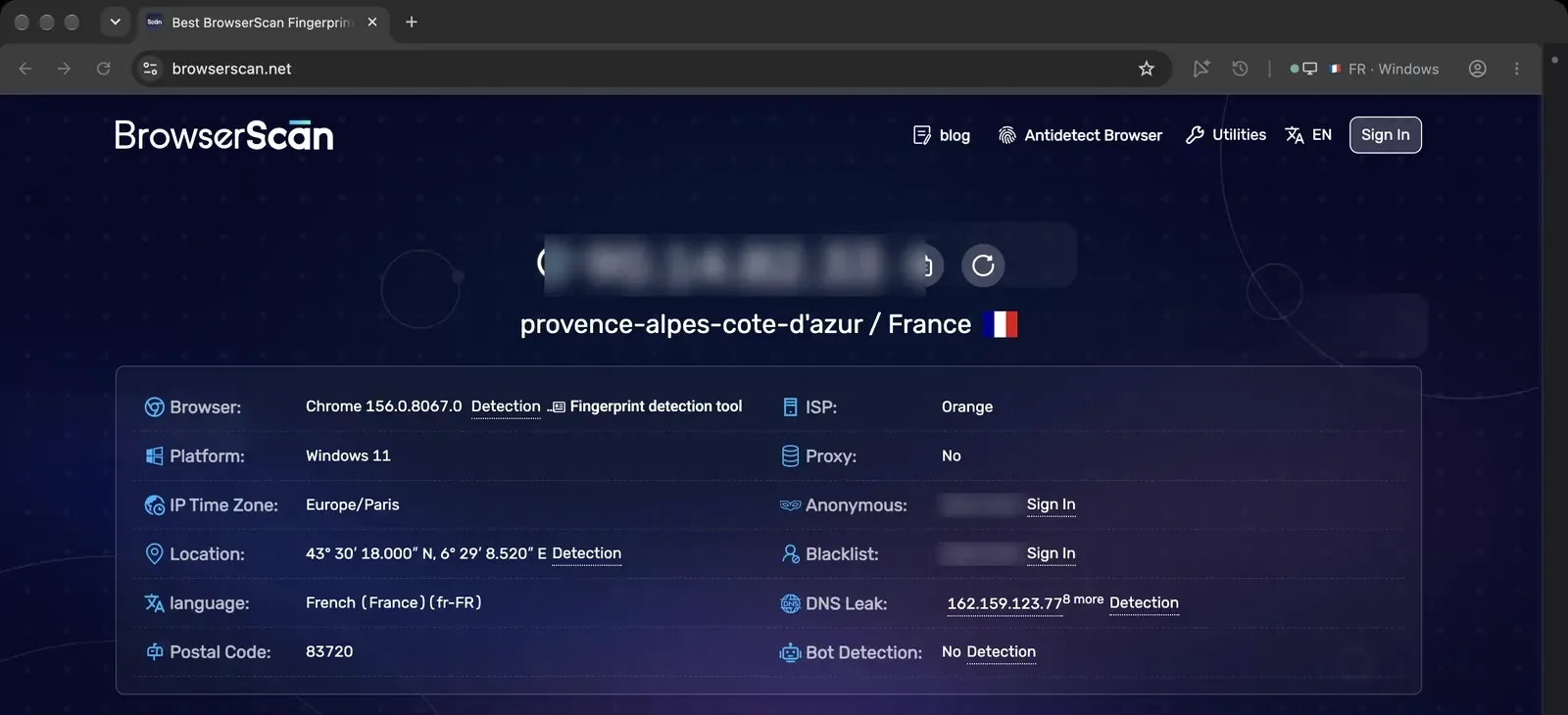Screen dimensions: 1568x715
Task: Click Sign In next to Blacklist
Action: point(1051,553)
